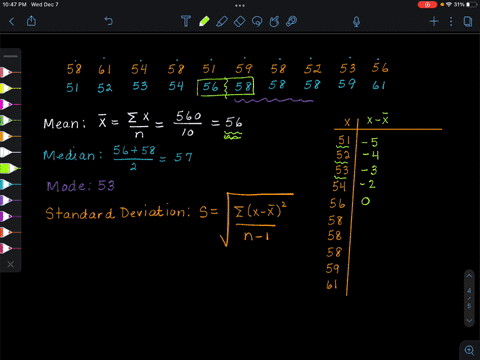Select the hand and shapes tool

click(x=274, y=21)
